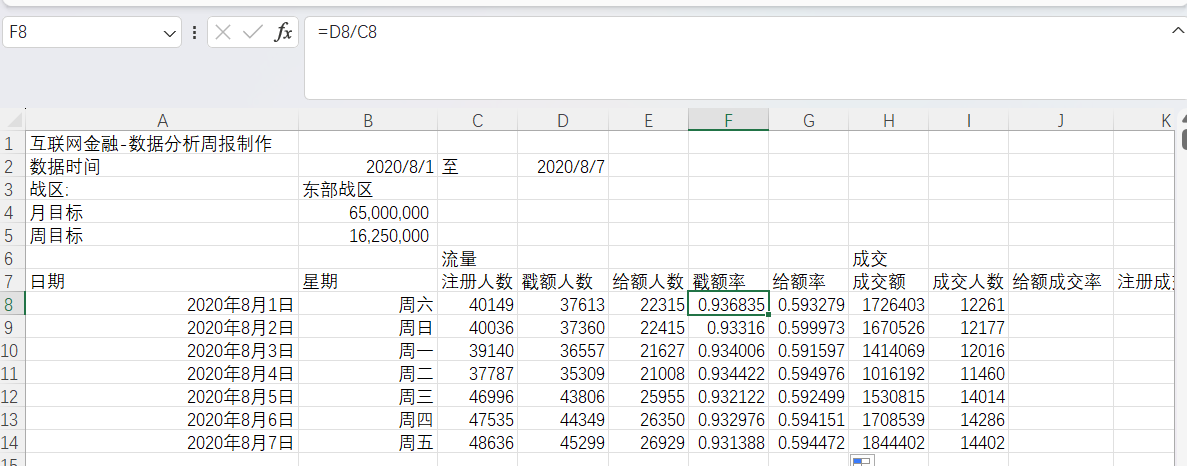Select the monthly target cell 65,000,000
Screen dimensions: 1187x466
[367, 213]
